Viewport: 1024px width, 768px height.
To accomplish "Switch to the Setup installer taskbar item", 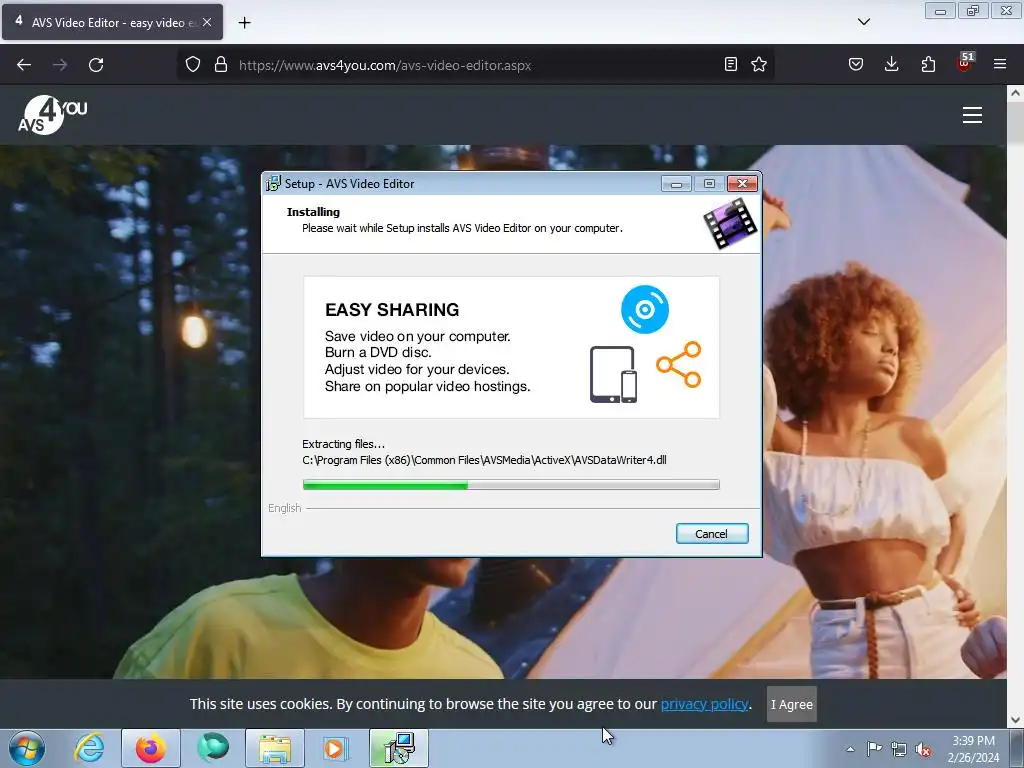I will coord(399,748).
